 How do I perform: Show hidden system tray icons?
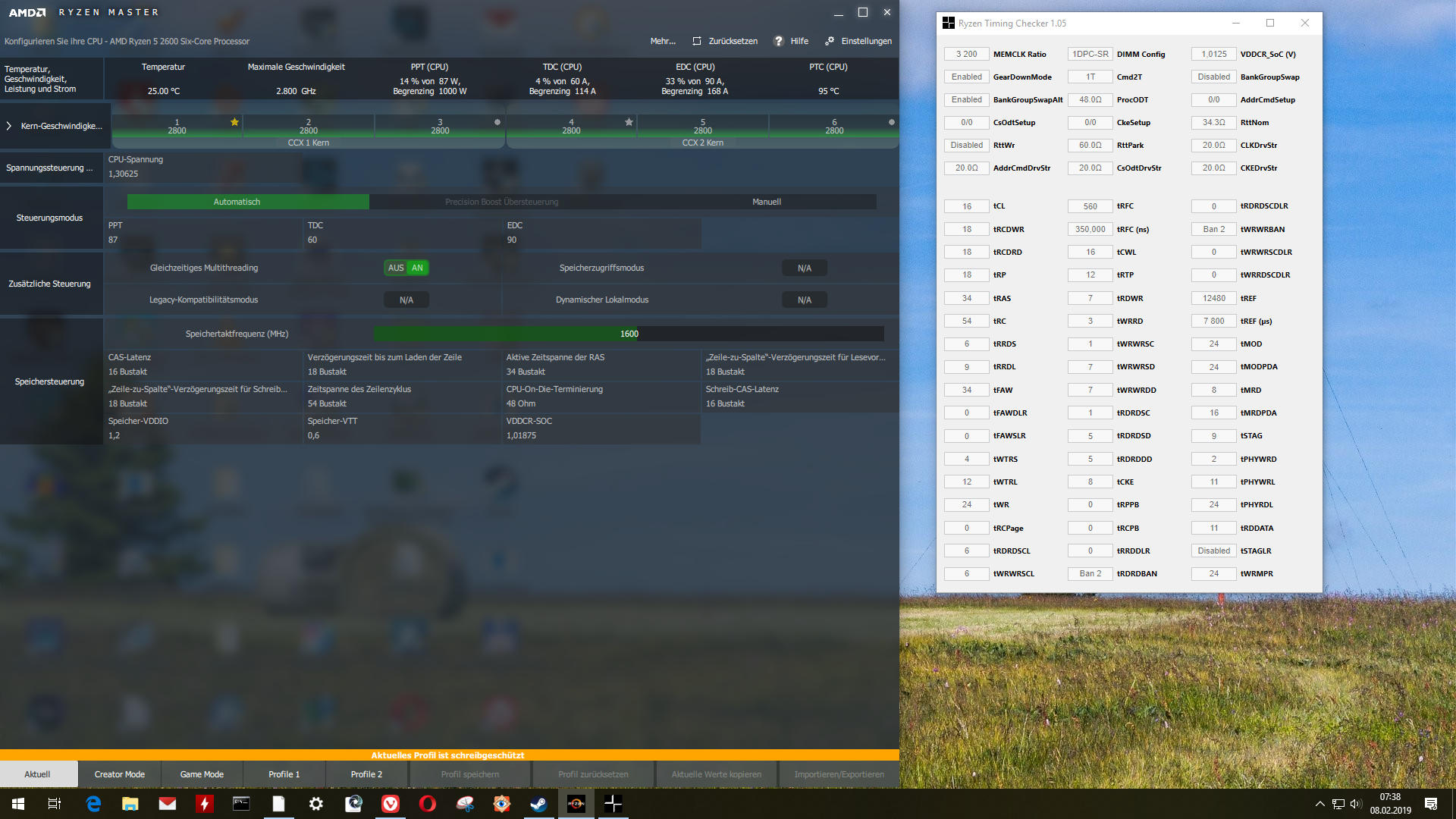point(1319,804)
